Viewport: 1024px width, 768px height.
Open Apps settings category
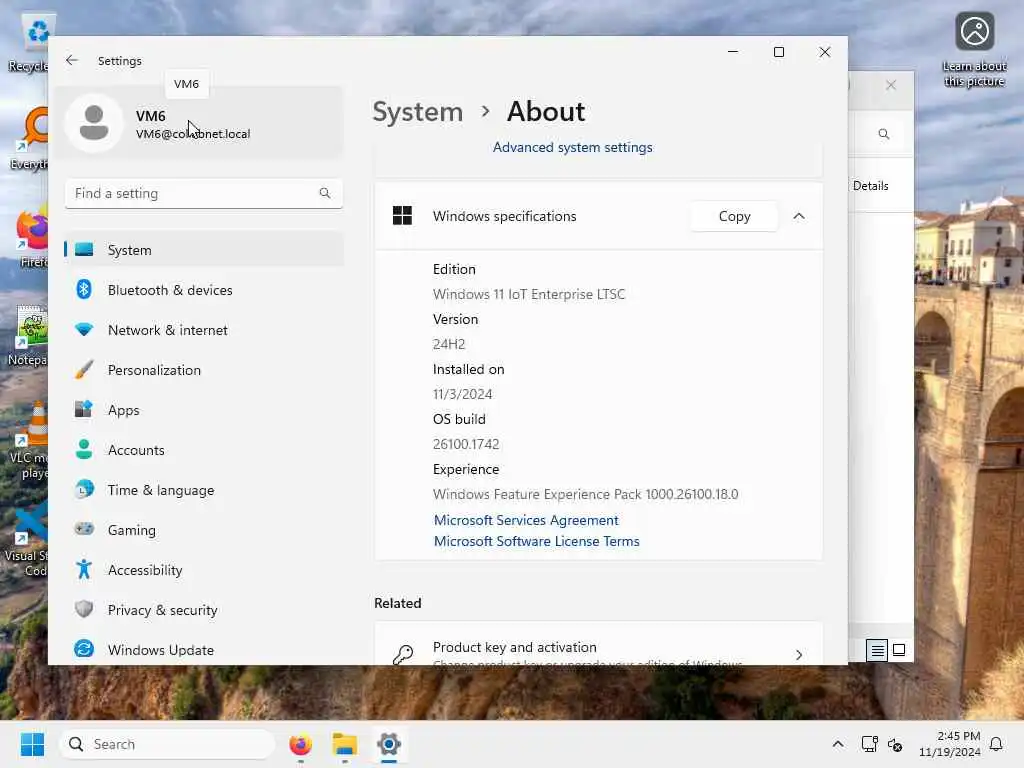click(x=204, y=410)
